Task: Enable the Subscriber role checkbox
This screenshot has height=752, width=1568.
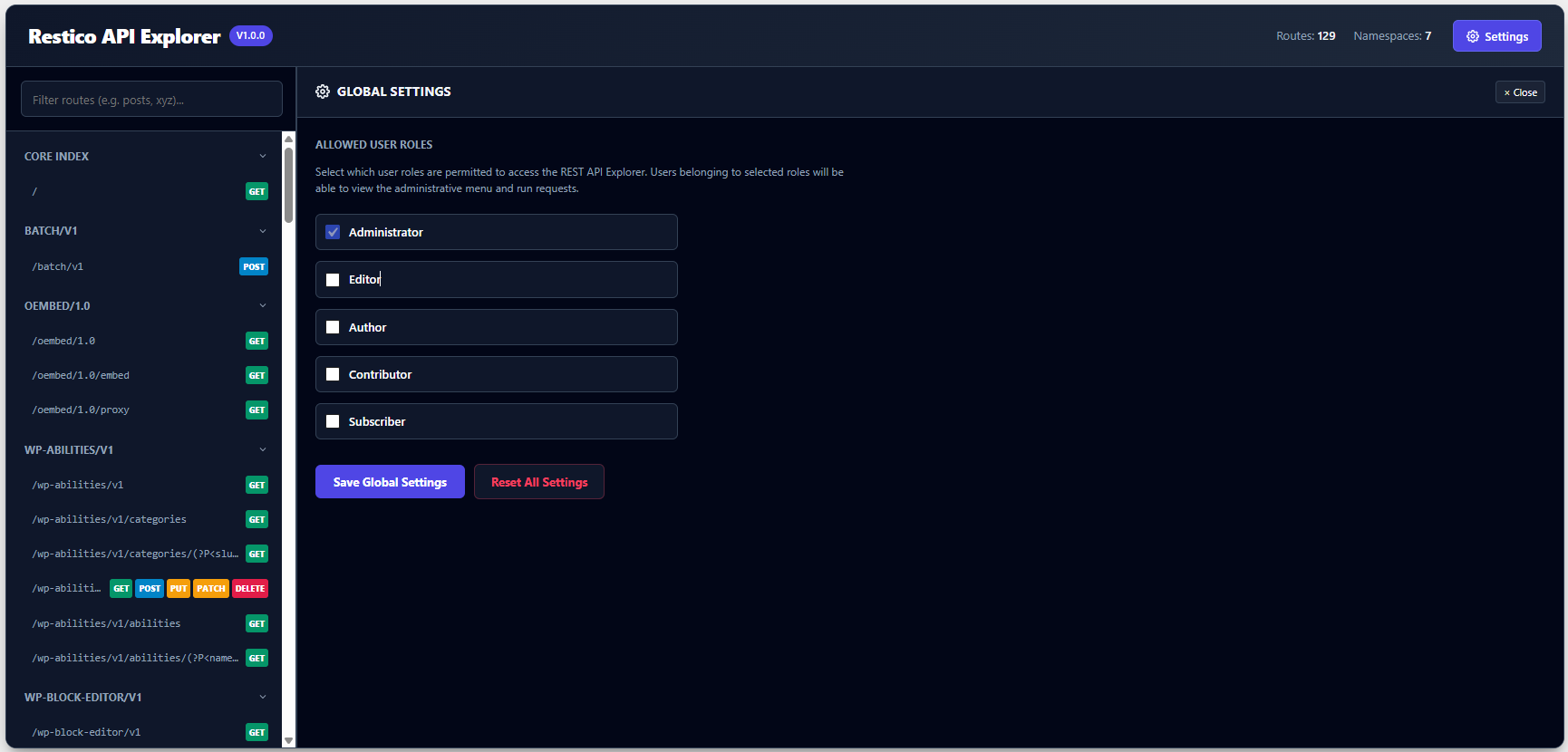Action: coord(333,421)
